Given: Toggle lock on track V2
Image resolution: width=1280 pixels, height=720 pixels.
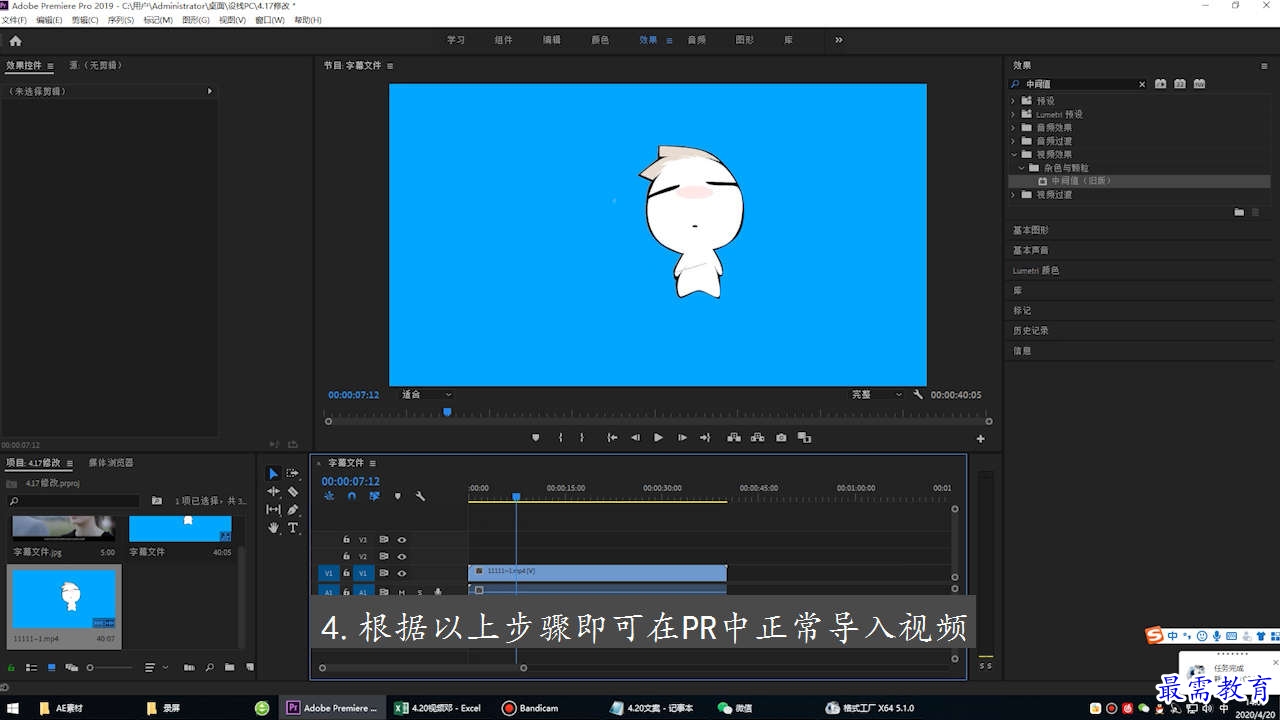Looking at the screenshot, I should [346, 556].
